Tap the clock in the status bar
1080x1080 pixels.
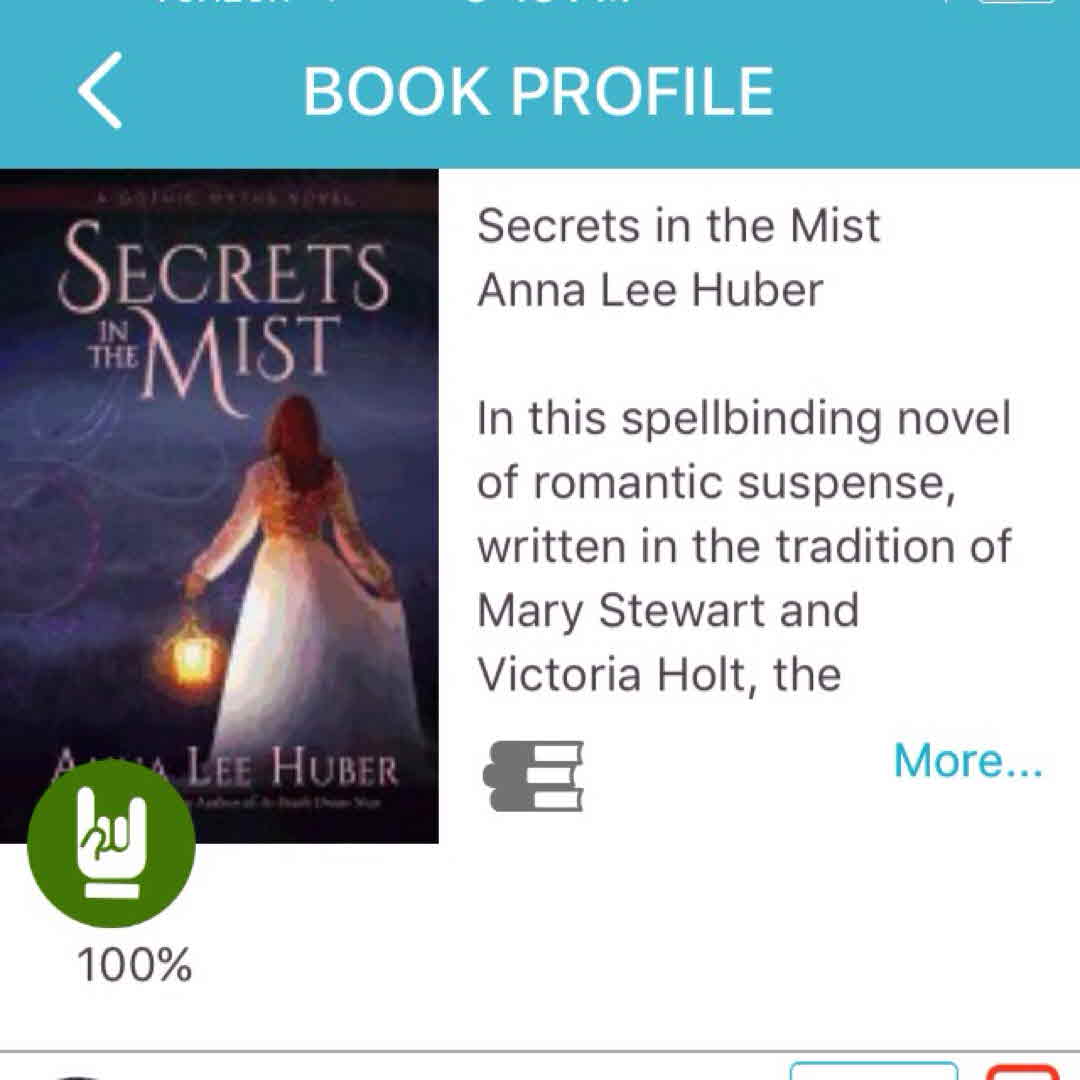pyautogui.click(x=548, y=2)
